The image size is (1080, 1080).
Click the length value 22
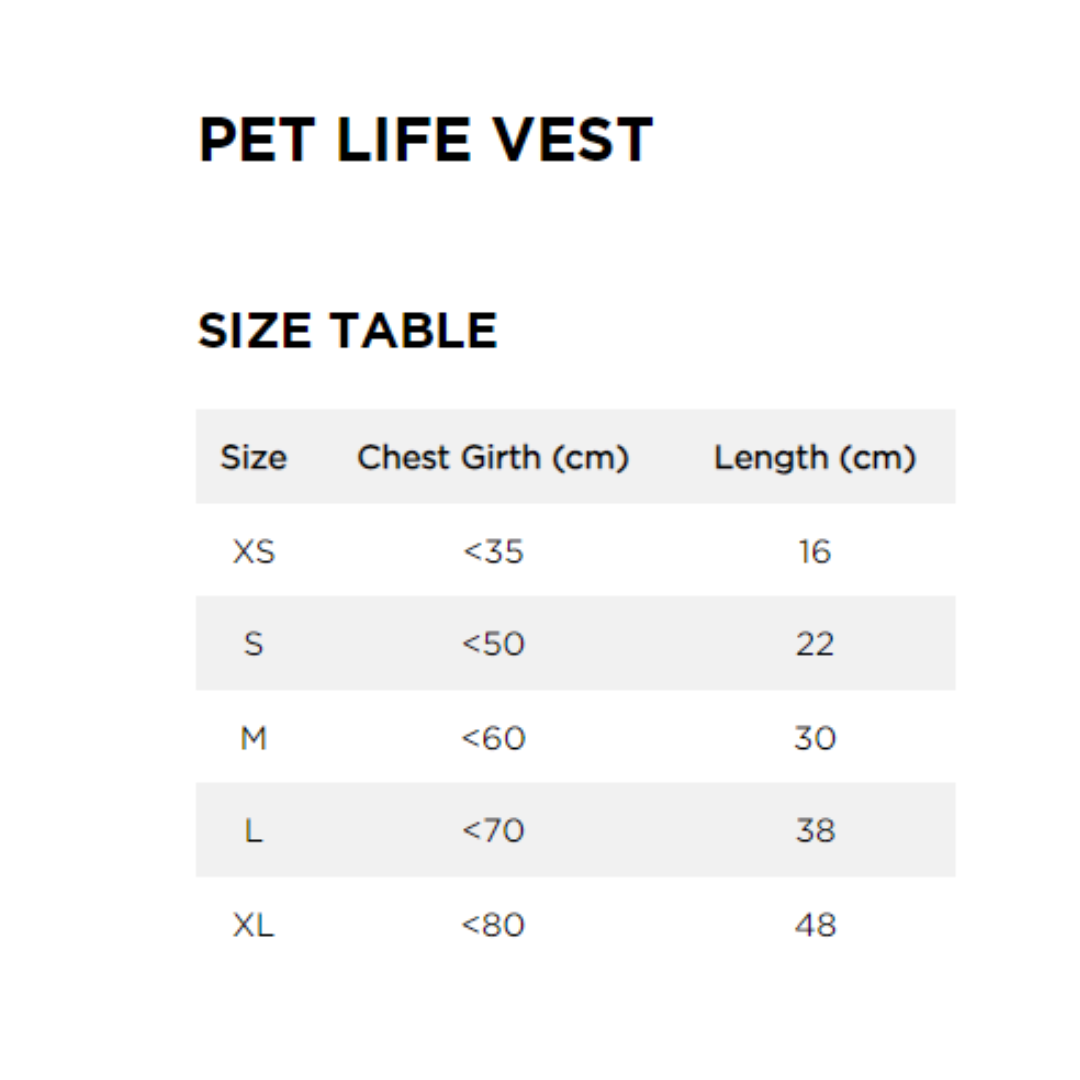point(815,644)
